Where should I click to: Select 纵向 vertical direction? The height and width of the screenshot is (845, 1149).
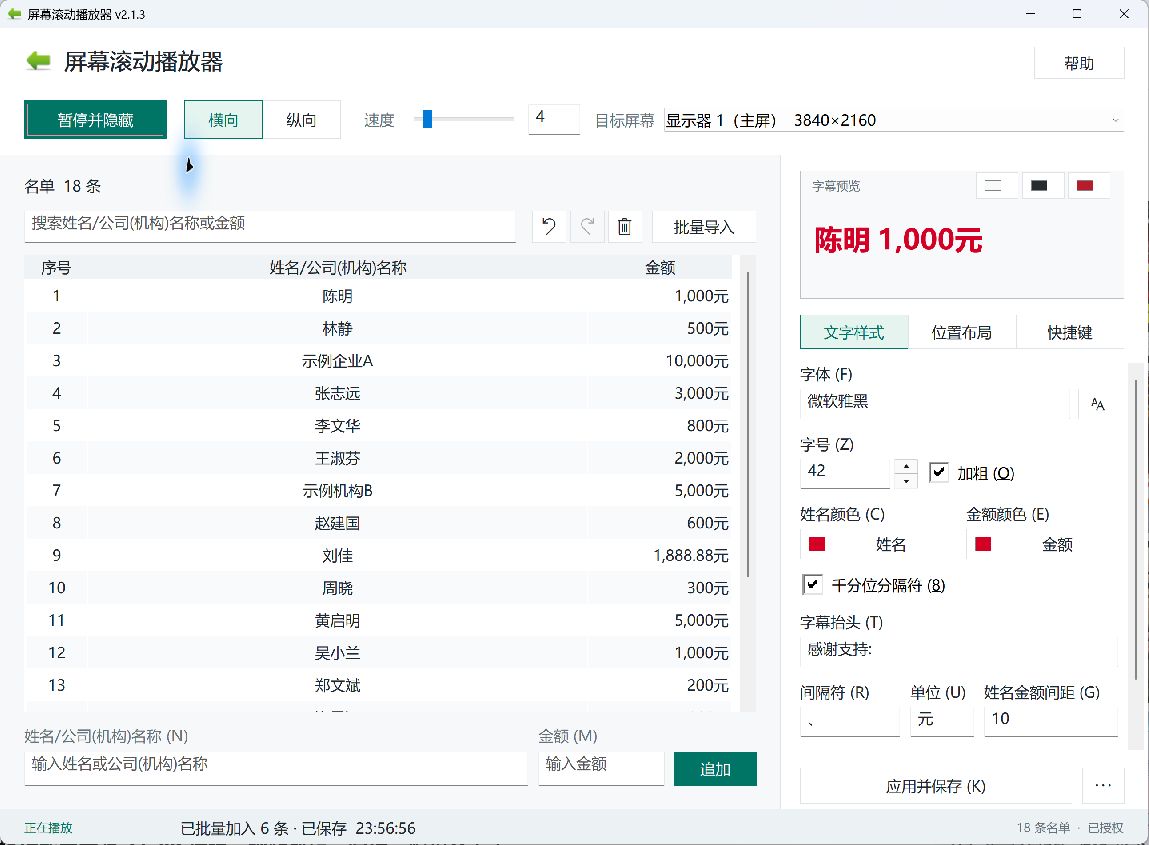pyautogui.click(x=301, y=119)
